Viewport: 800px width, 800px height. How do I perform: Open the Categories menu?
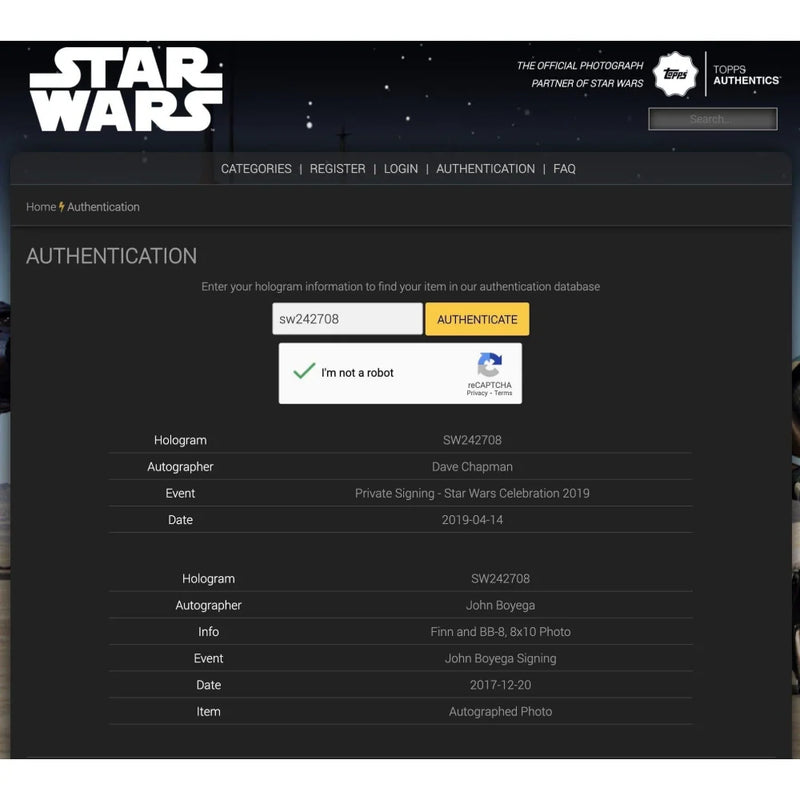[x=256, y=169]
